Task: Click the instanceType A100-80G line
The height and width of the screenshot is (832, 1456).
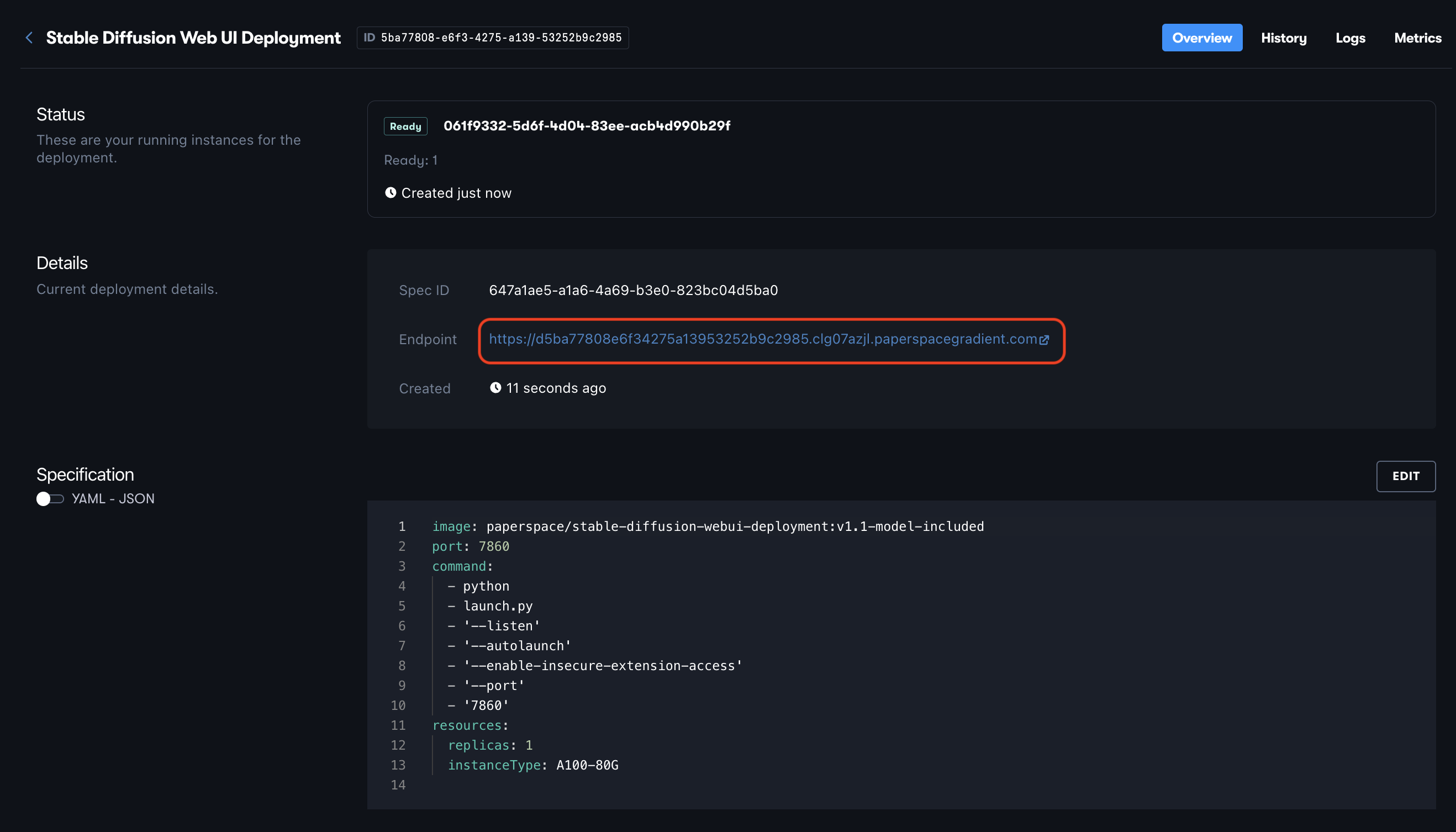Action: [x=532, y=765]
